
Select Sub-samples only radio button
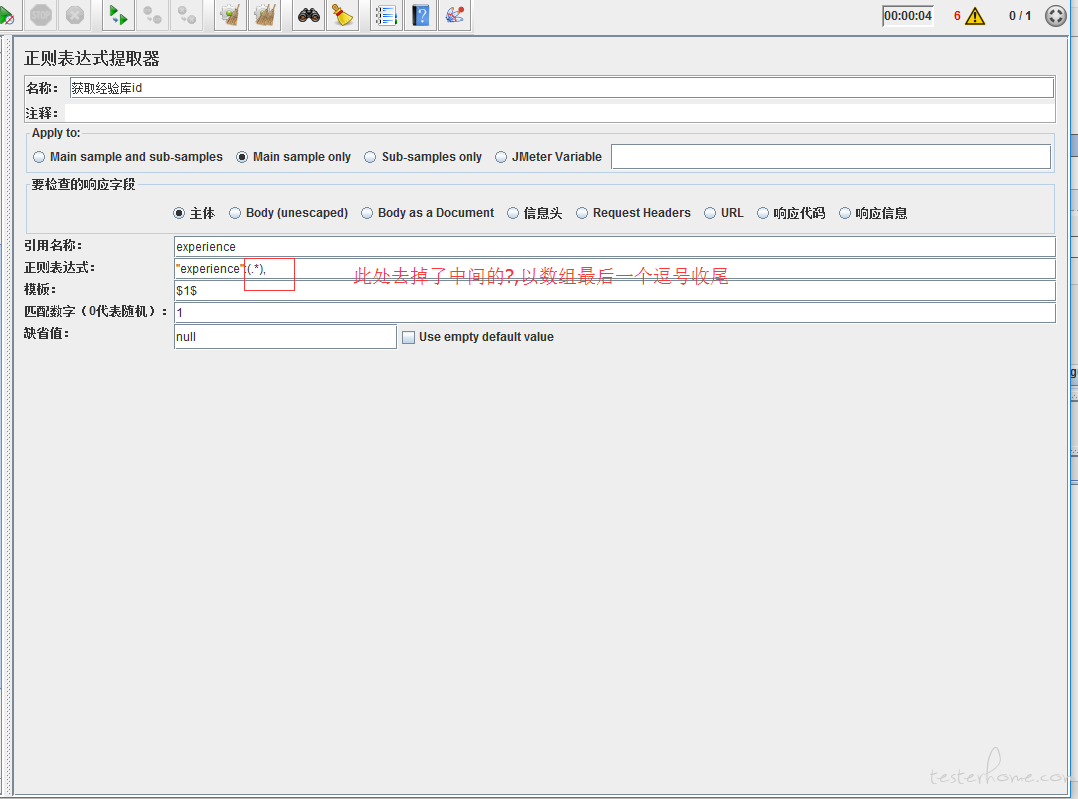coord(370,157)
